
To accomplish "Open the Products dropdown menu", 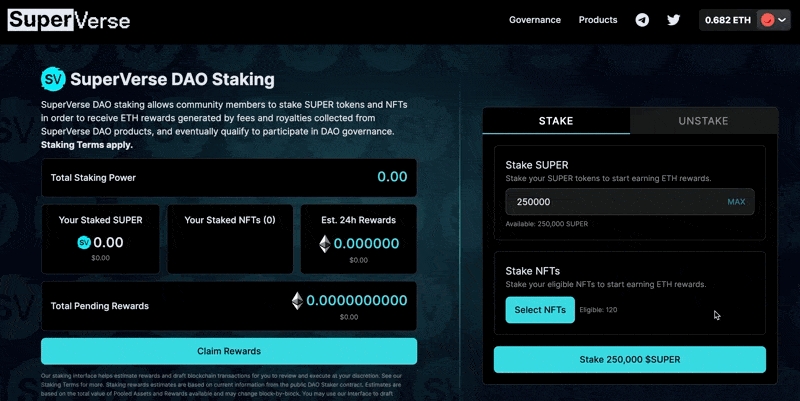I will click(603, 20).
